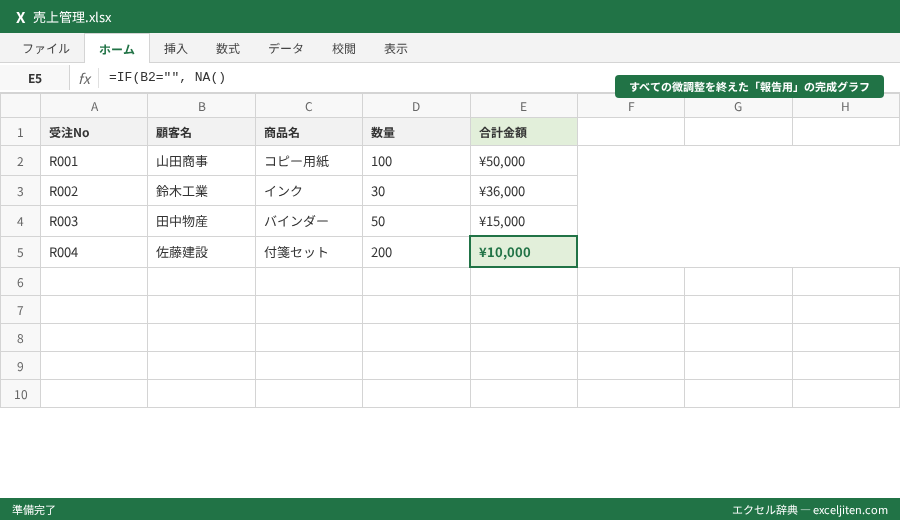Screen dimensions: 900x520
Task: Click the 合計金額 header cell
Action: tap(523, 132)
